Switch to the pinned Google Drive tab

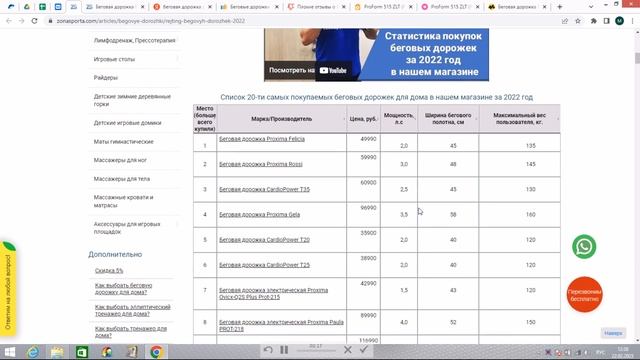27,7
